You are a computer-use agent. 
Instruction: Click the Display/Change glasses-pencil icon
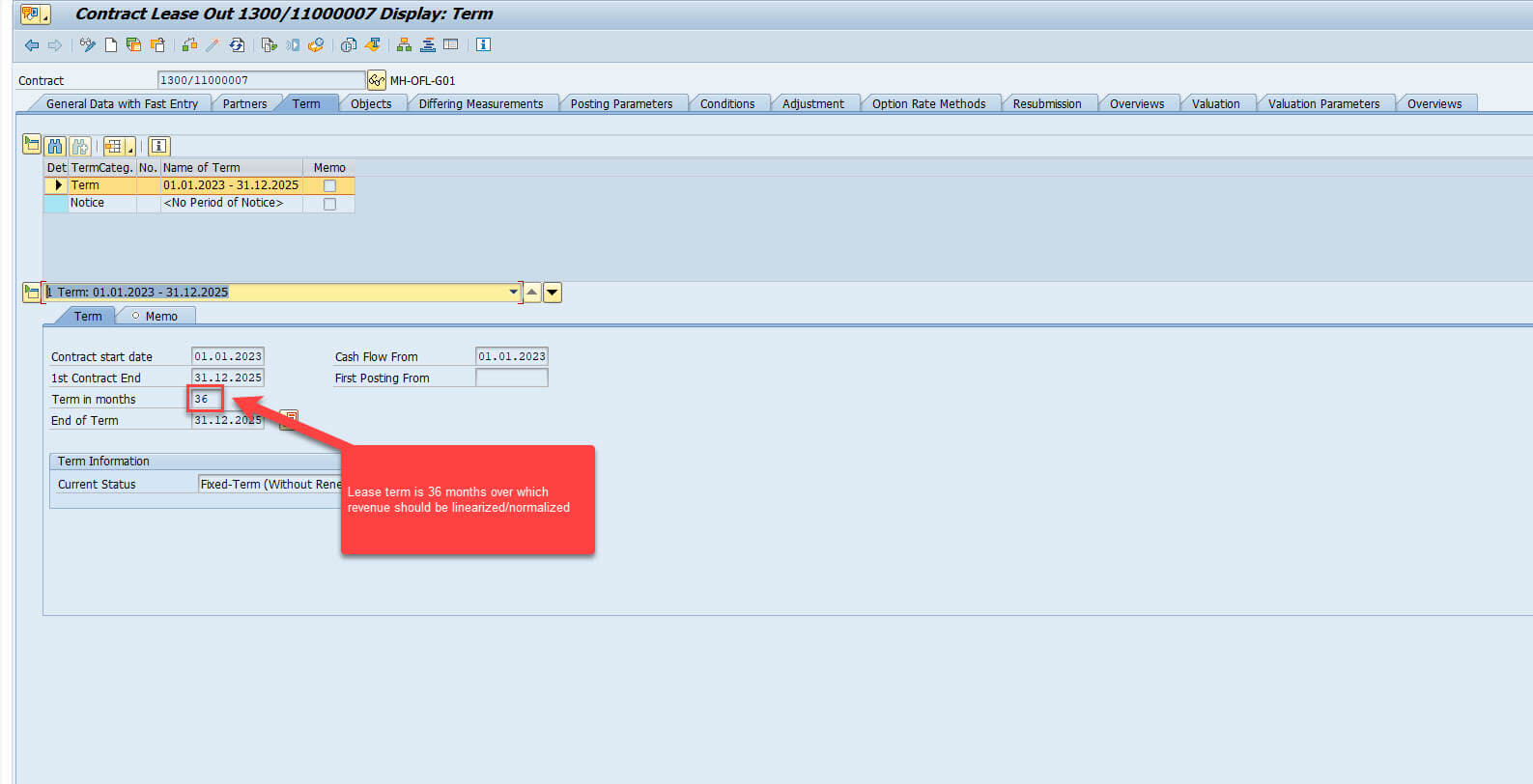[88, 45]
